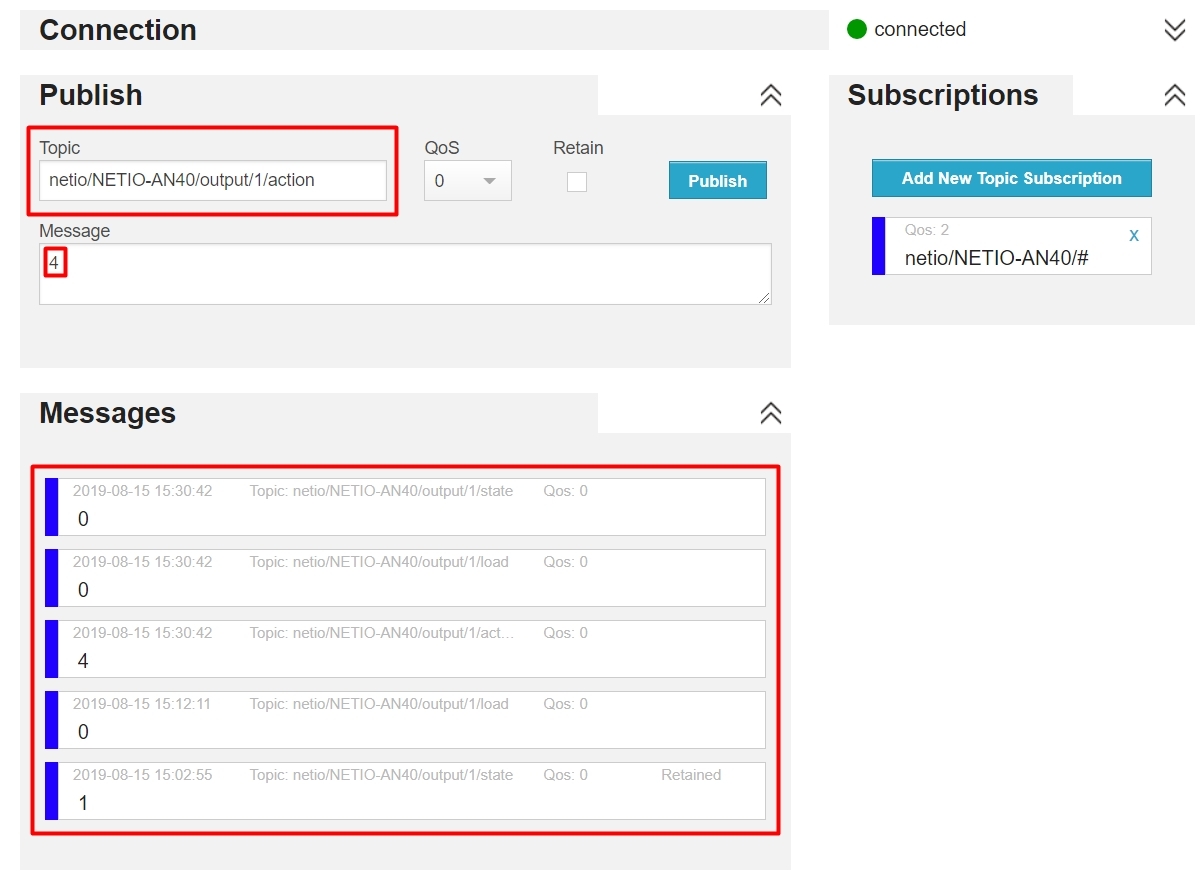This screenshot has width=1204, height=883.
Task: Focus the Topic input field
Action: (212, 181)
